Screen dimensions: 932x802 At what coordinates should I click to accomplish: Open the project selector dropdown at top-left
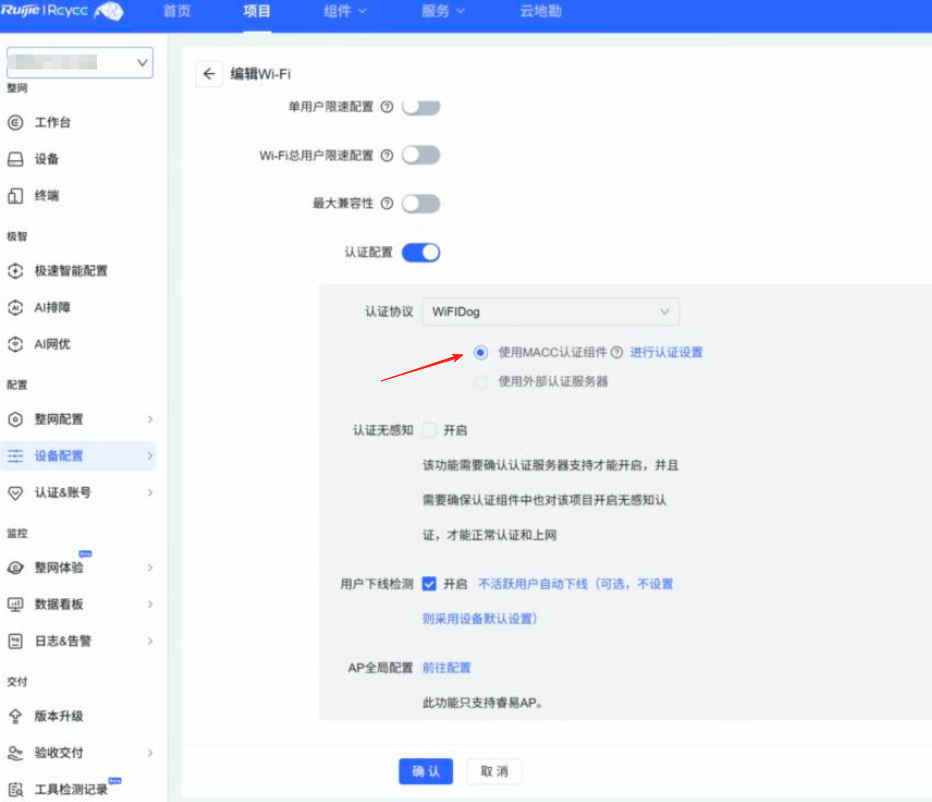[80, 63]
